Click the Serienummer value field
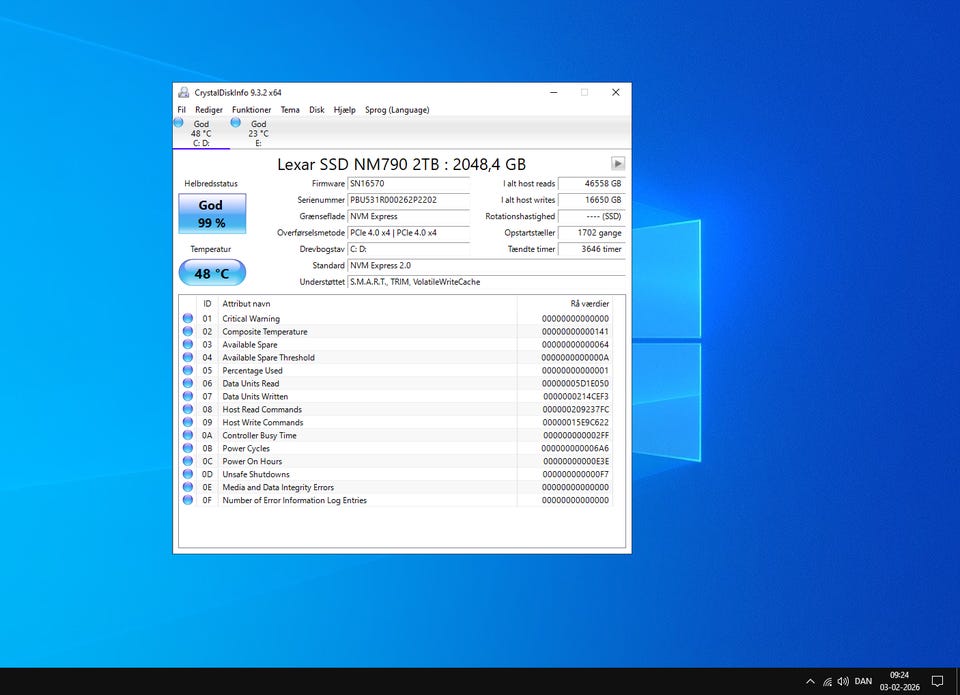The width and height of the screenshot is (960, 695). [407, 200]
